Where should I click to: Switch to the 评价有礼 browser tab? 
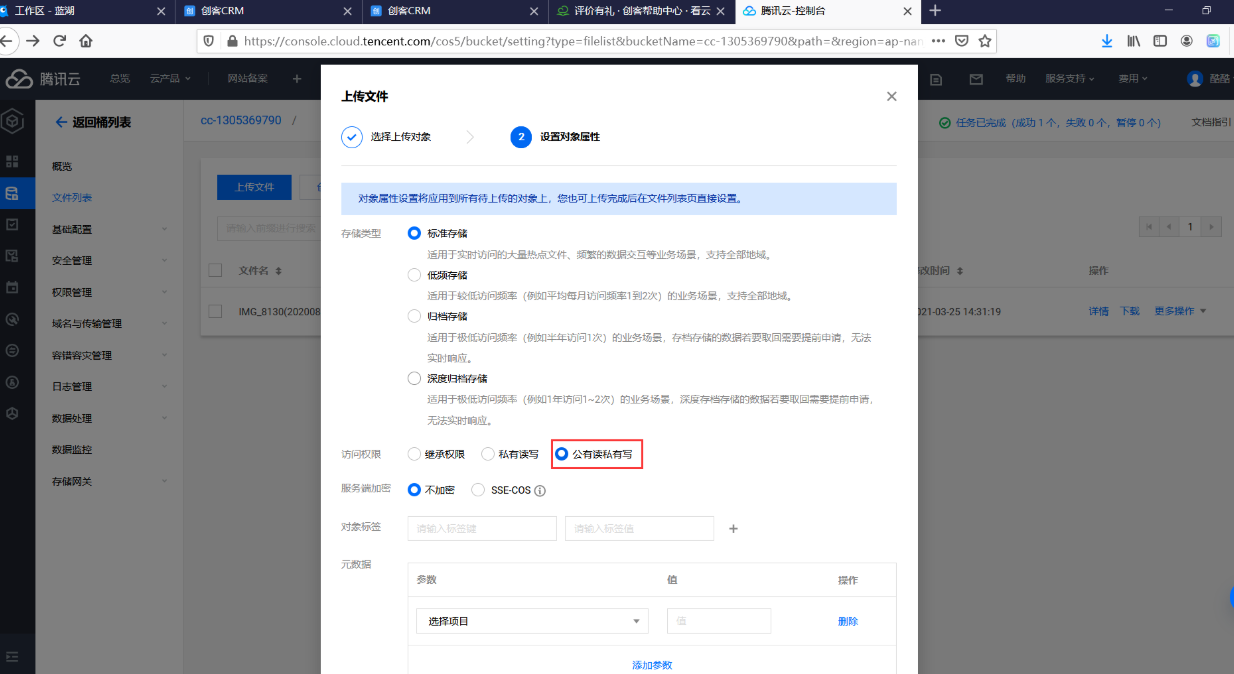643,11
